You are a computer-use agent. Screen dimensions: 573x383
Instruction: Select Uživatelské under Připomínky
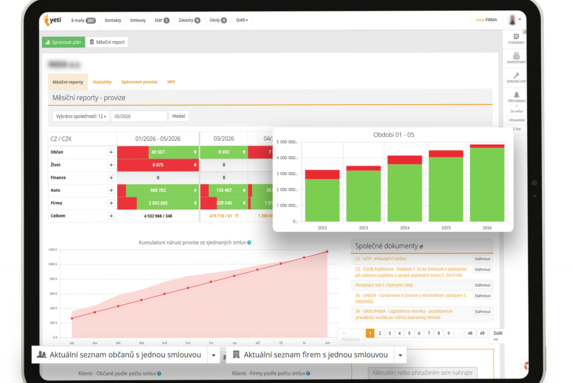click(x=517, y=120)
